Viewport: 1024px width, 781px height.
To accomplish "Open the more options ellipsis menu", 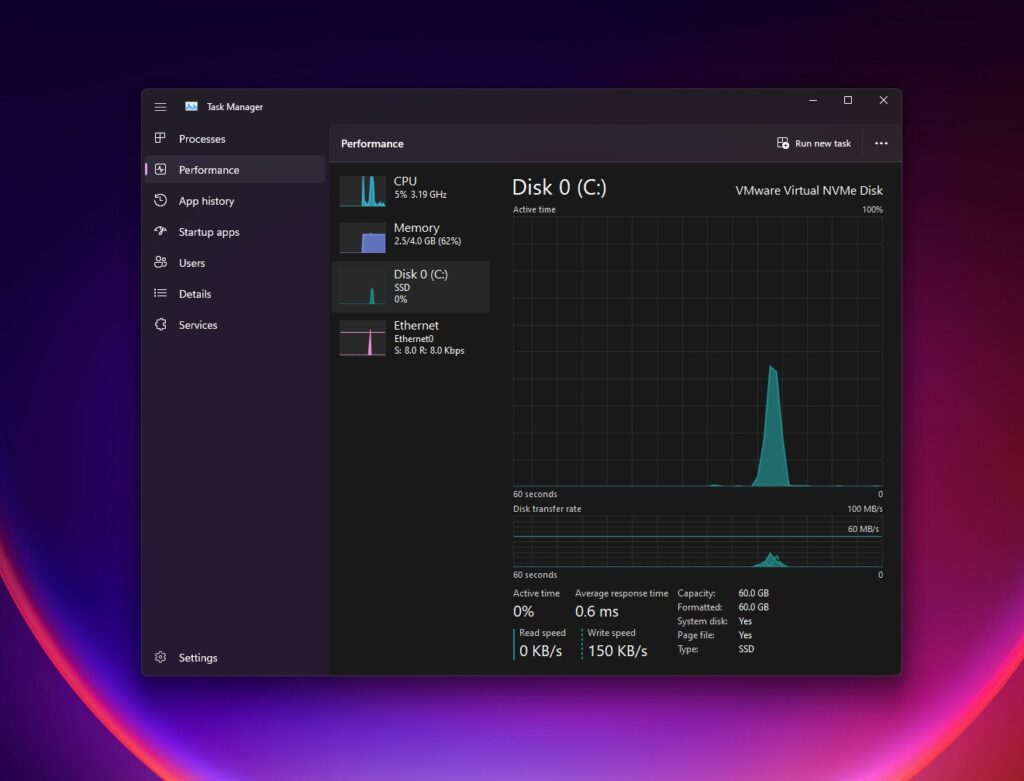I will point(881,143).
